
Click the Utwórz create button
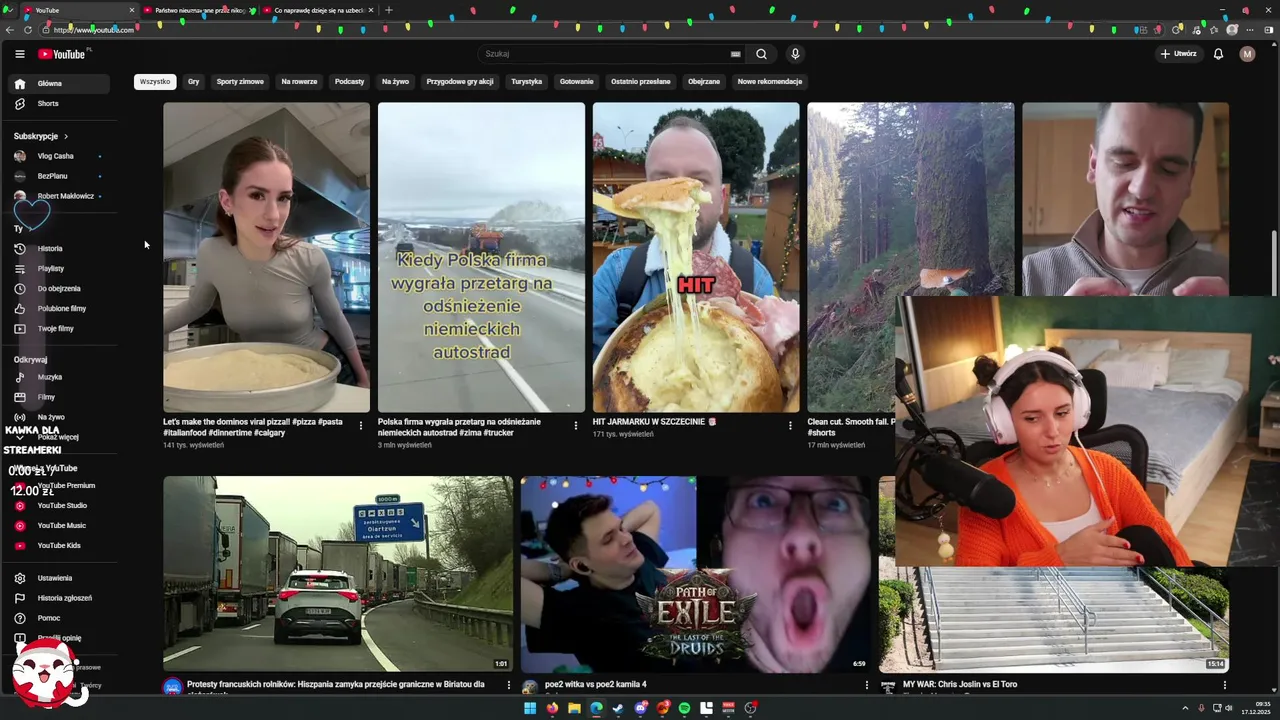pos(1179,54)
